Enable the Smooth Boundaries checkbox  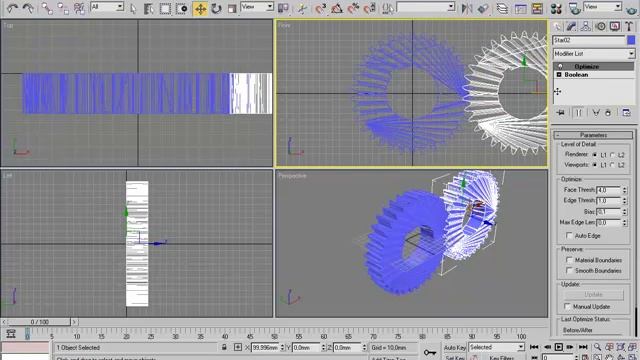coord(569,271)
